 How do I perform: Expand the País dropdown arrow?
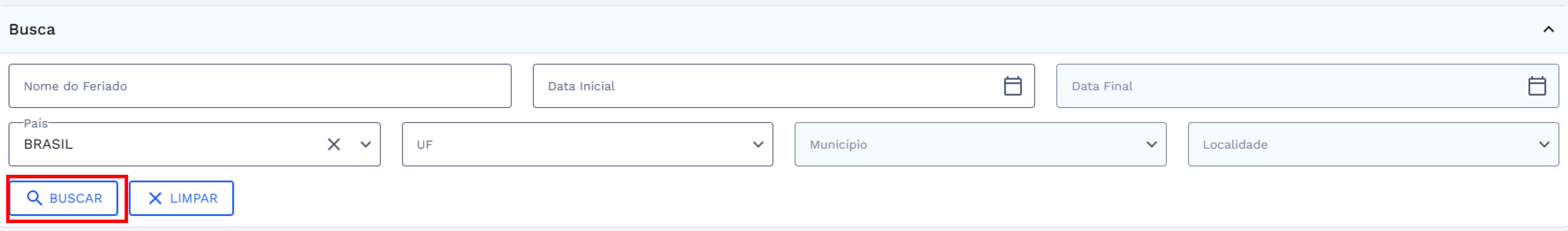coord(365,144)
